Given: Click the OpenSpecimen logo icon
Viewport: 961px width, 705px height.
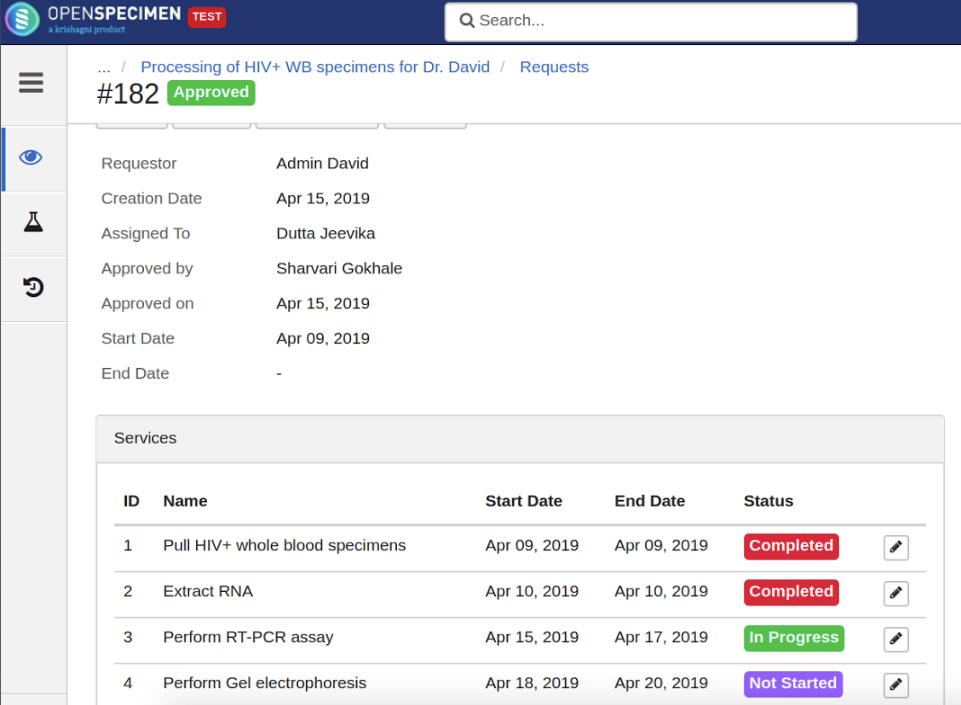Looking at the screenshot, I should [22, 19].
